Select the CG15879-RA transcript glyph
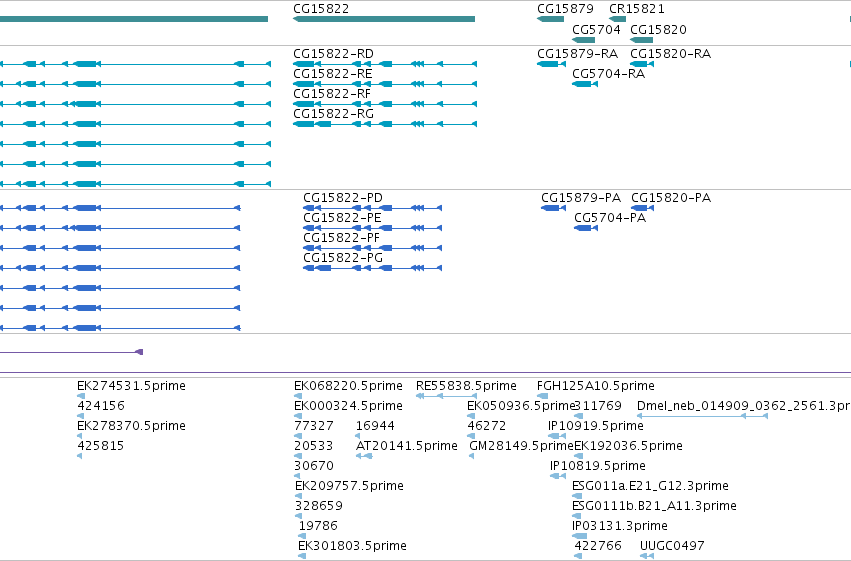 tap(551, 65)
